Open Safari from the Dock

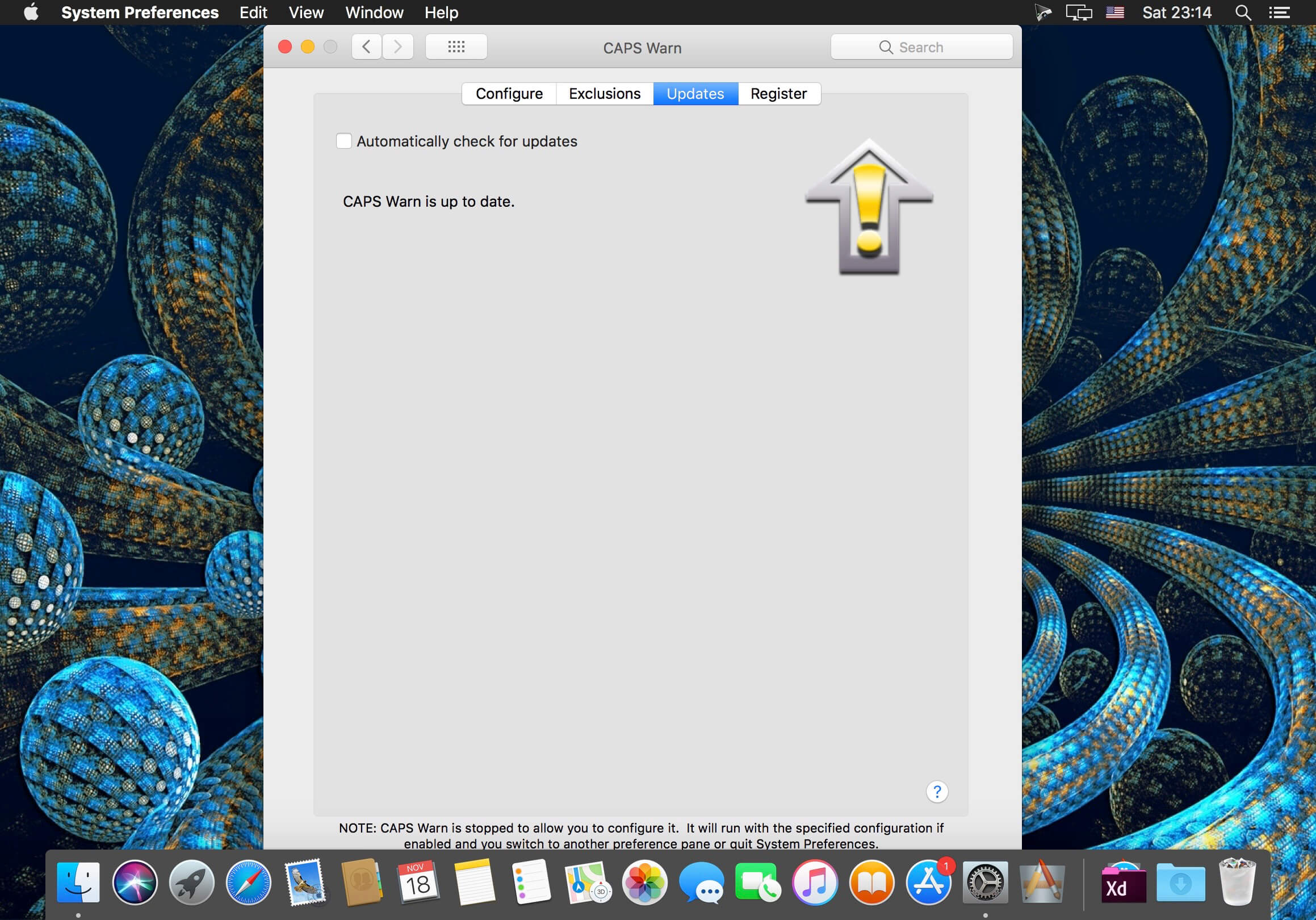(249, 882)
